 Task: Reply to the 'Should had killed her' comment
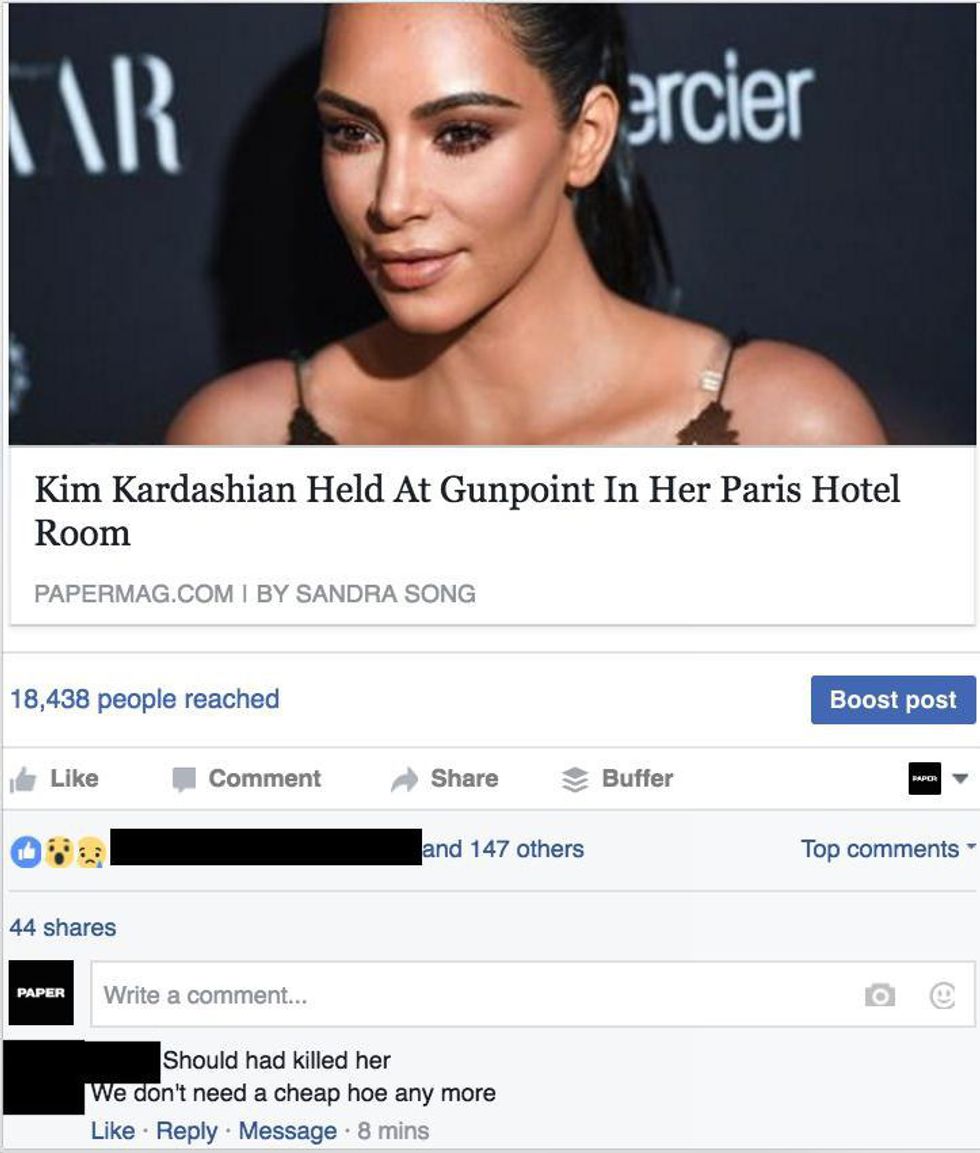187,1130
